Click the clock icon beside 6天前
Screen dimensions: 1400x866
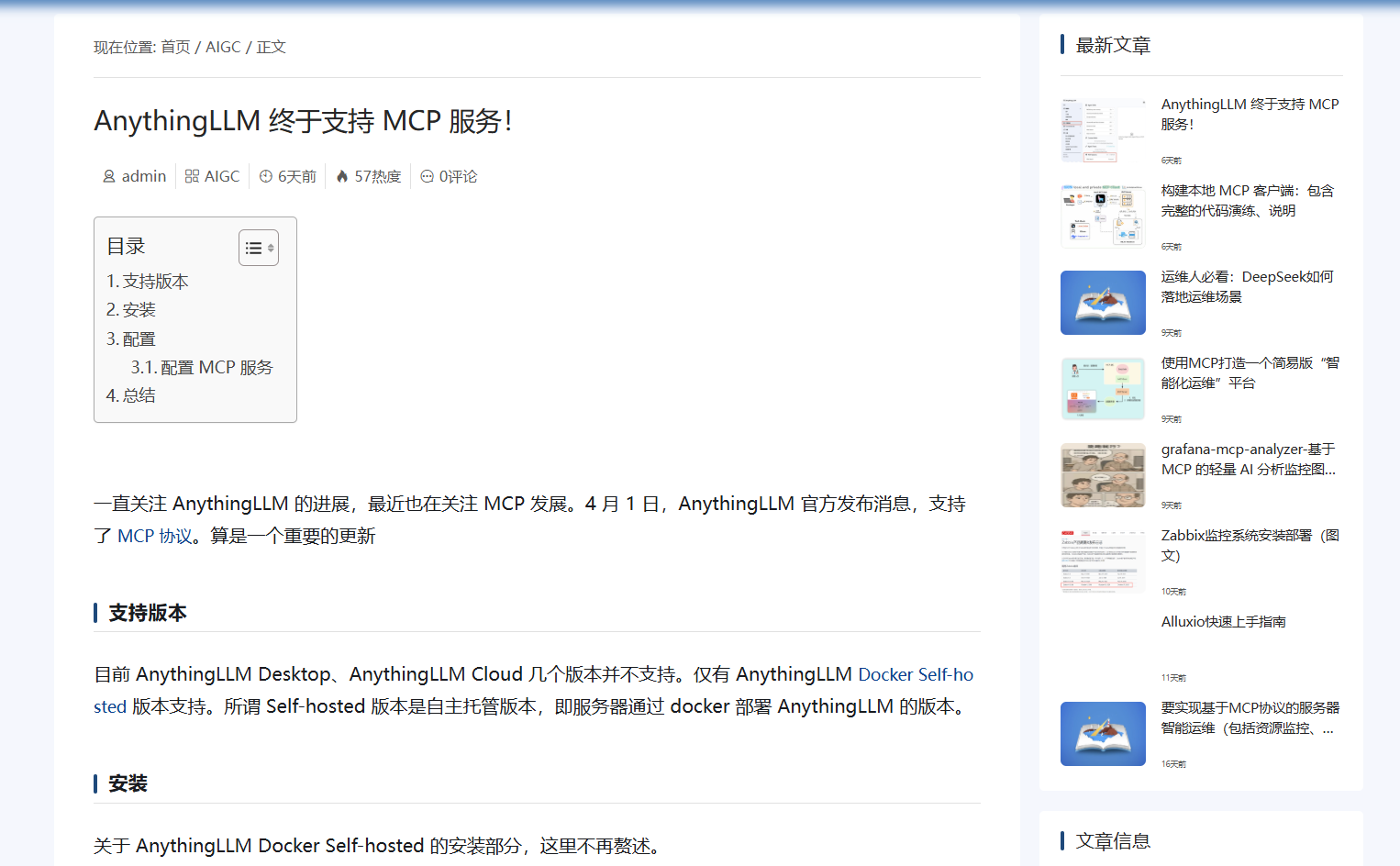266,176
